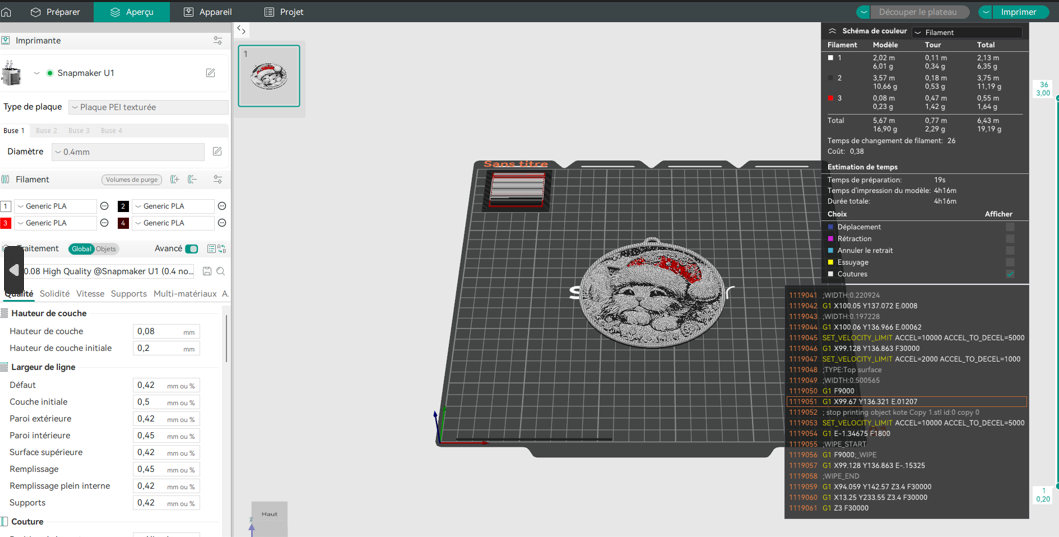This screenshot has height=537, width=1059.
Task: Show Annuler le retrait in preview
Action: pyautogui.click(x=1010, y=250)
